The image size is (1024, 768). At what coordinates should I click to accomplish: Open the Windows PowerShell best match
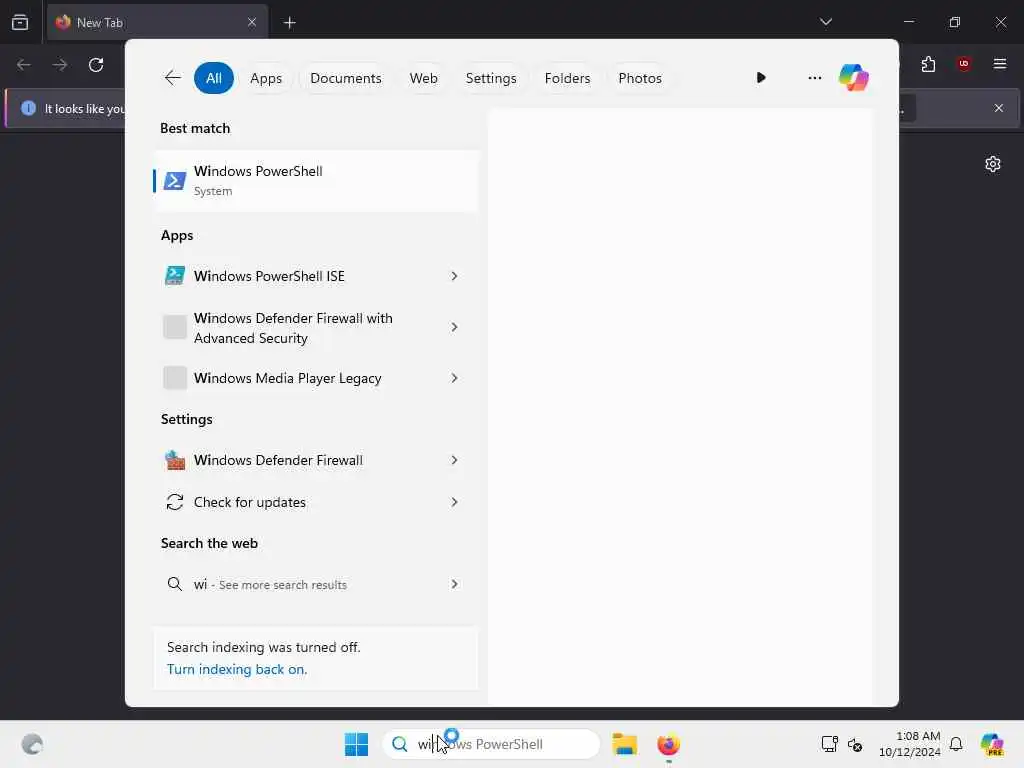click(316, 180)
